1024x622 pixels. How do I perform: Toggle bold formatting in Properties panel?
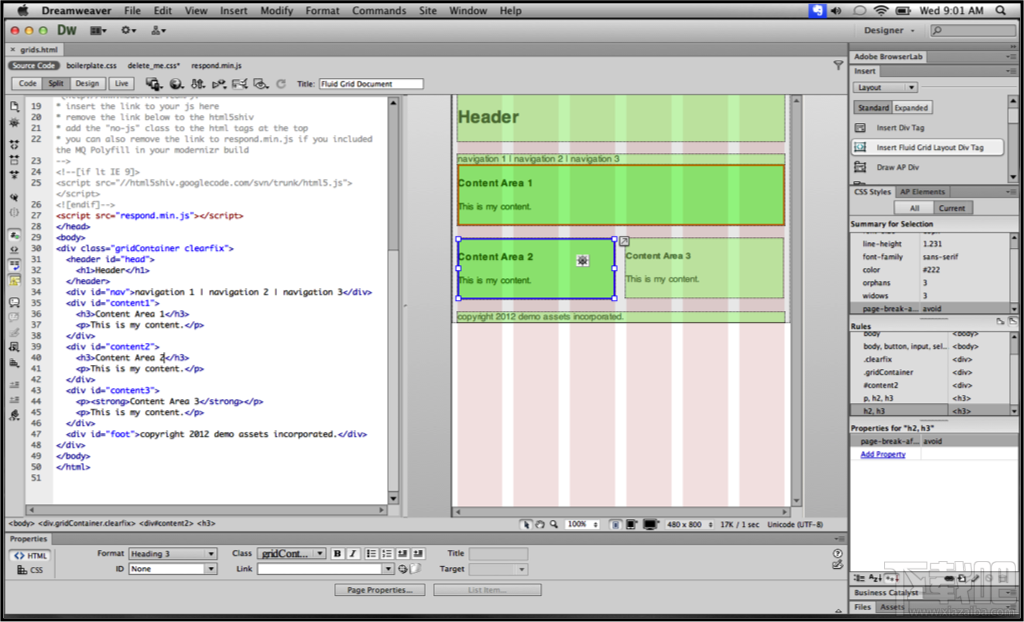tap(335, 552)
